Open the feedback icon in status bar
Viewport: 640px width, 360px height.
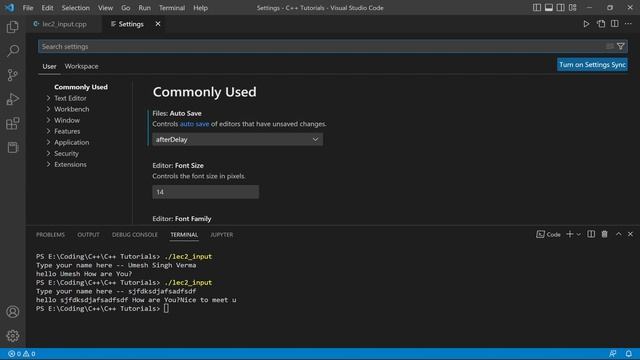click(x=612, y=354)
